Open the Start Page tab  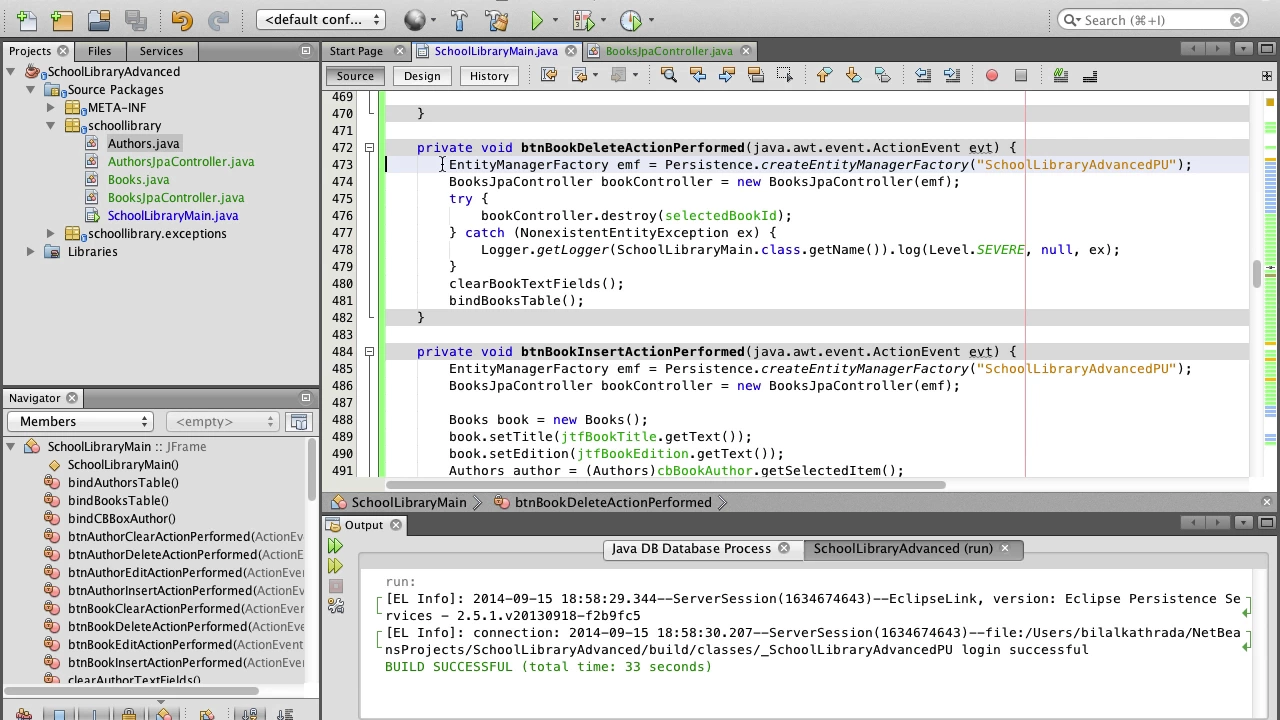point(356,51)
